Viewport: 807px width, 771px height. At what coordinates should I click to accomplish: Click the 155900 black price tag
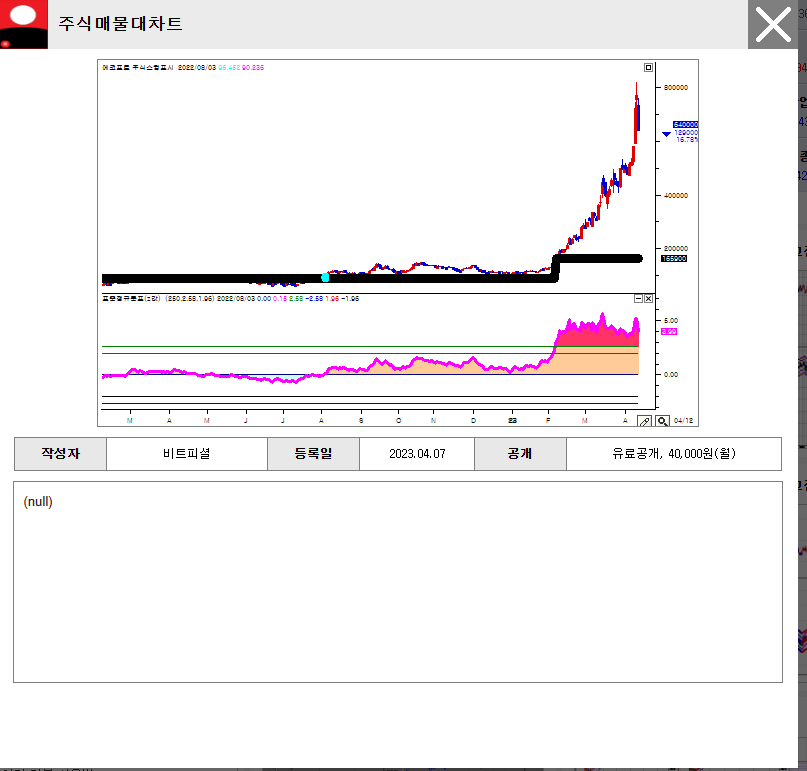point(673,258)
